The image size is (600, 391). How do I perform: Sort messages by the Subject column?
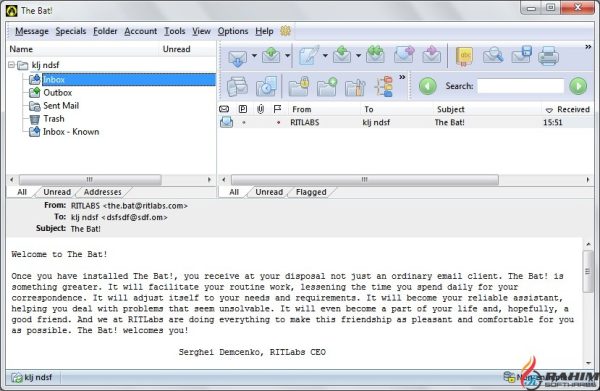[x=487, y=109]
